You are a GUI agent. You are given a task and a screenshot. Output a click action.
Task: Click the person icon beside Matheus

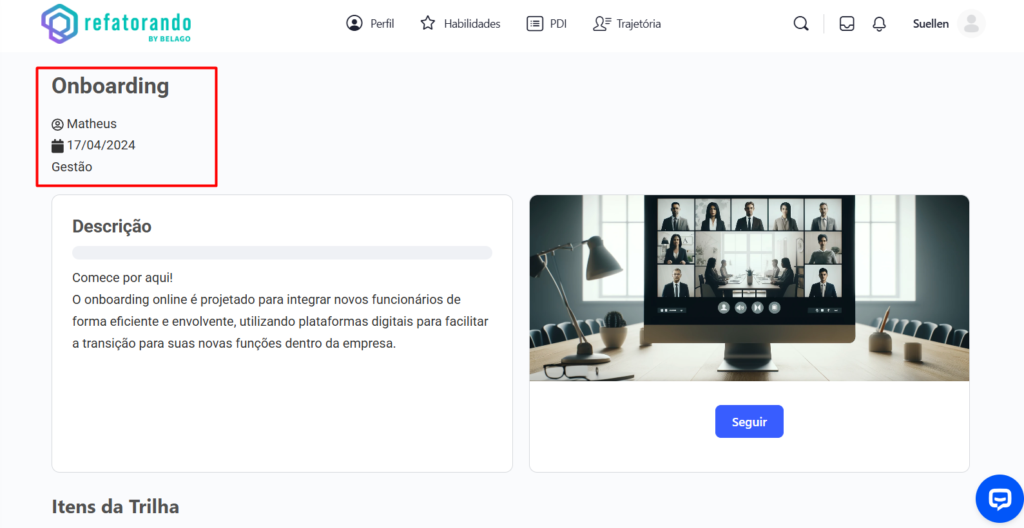point(58,124)
